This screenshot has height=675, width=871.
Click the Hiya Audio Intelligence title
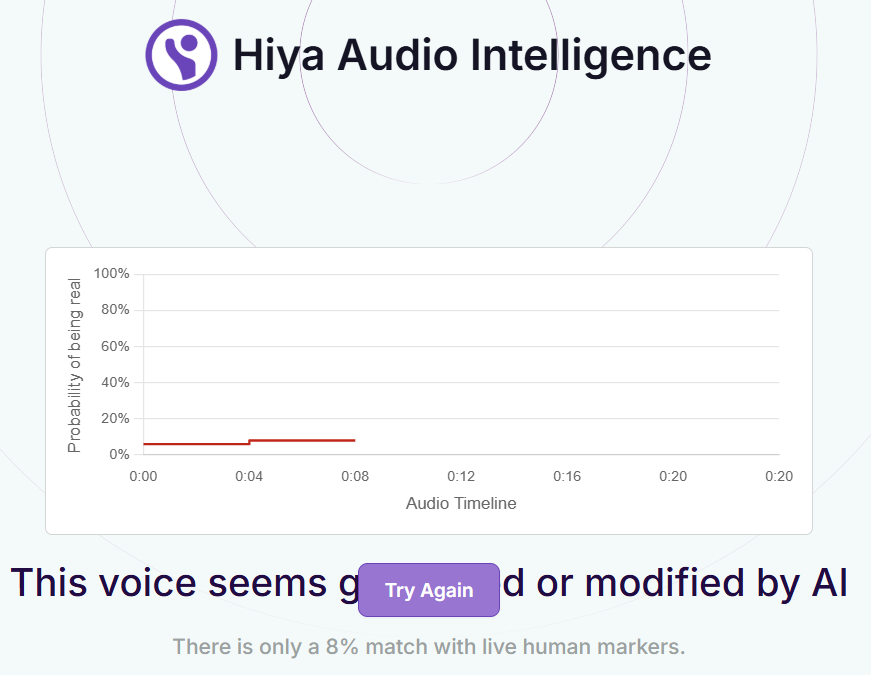[472, 55]
